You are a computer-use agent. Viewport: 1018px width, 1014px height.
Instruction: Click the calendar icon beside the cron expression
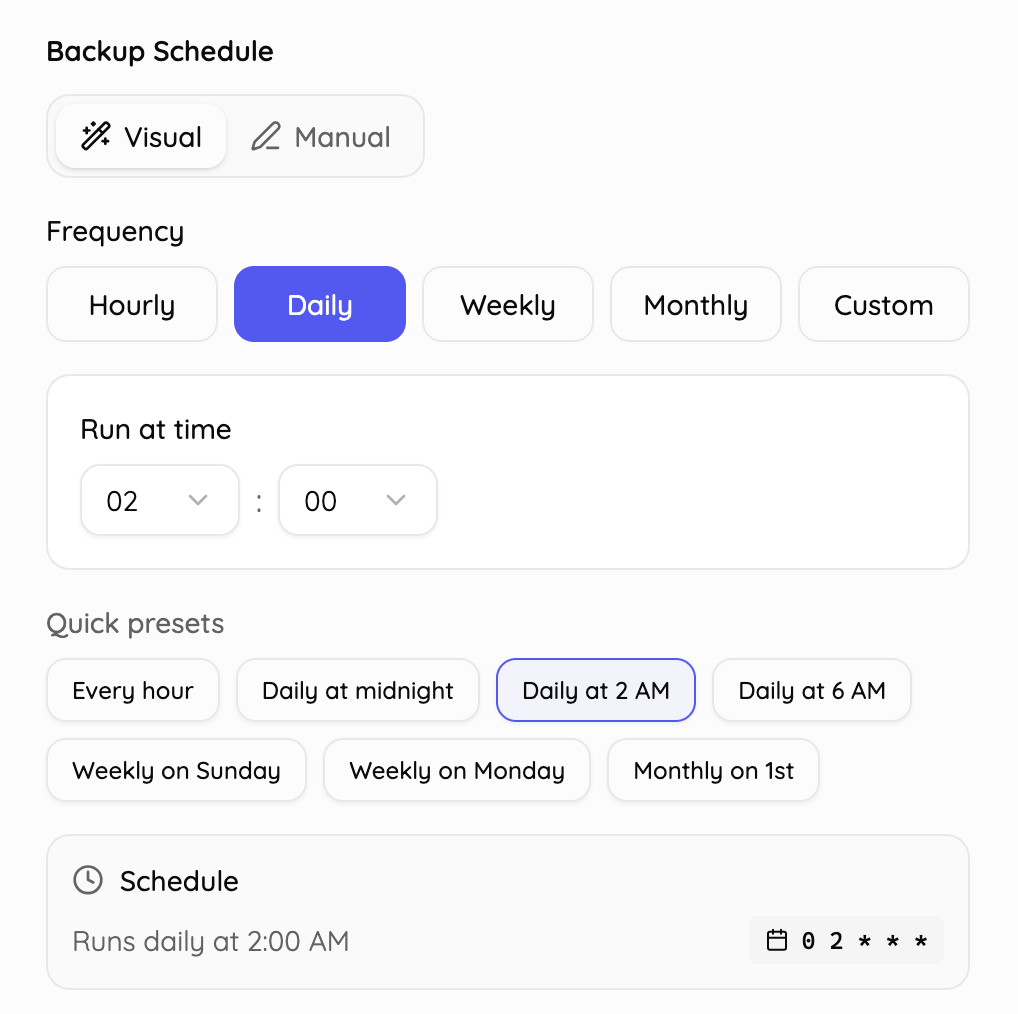779,940
